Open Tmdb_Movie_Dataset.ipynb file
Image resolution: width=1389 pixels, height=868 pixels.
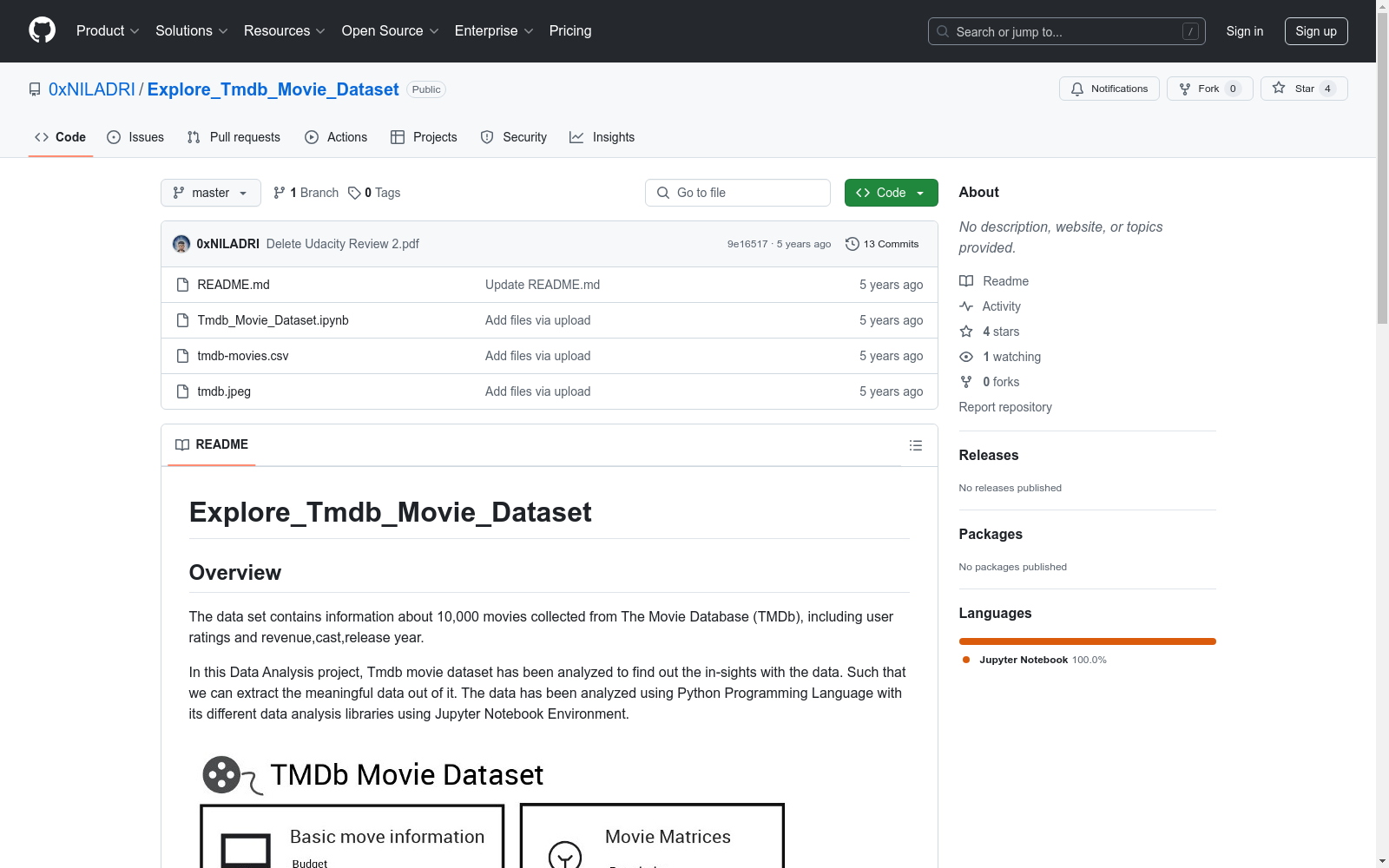click(x=273, y=320)
